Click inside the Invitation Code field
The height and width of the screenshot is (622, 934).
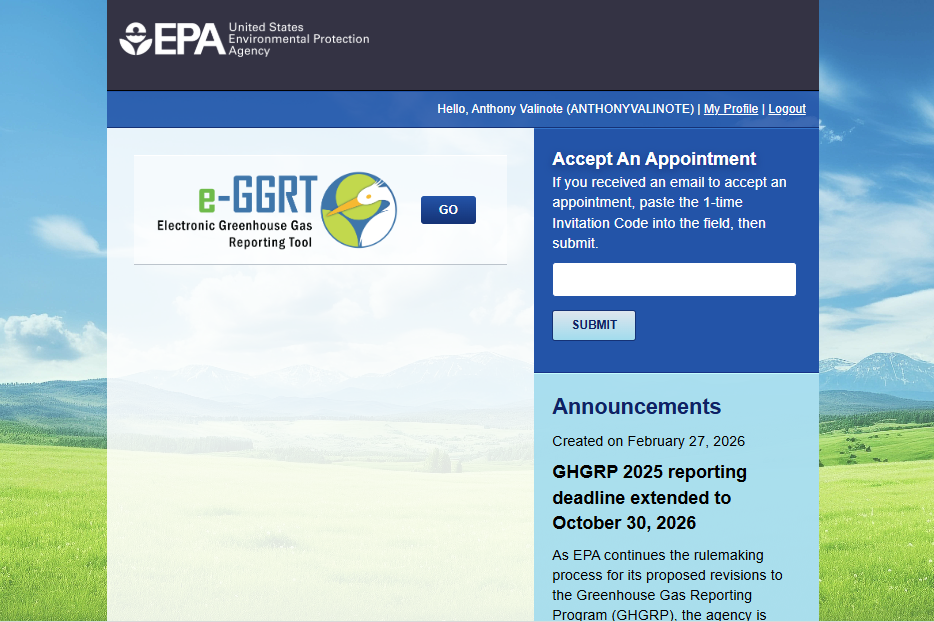[x=673, y=279]
